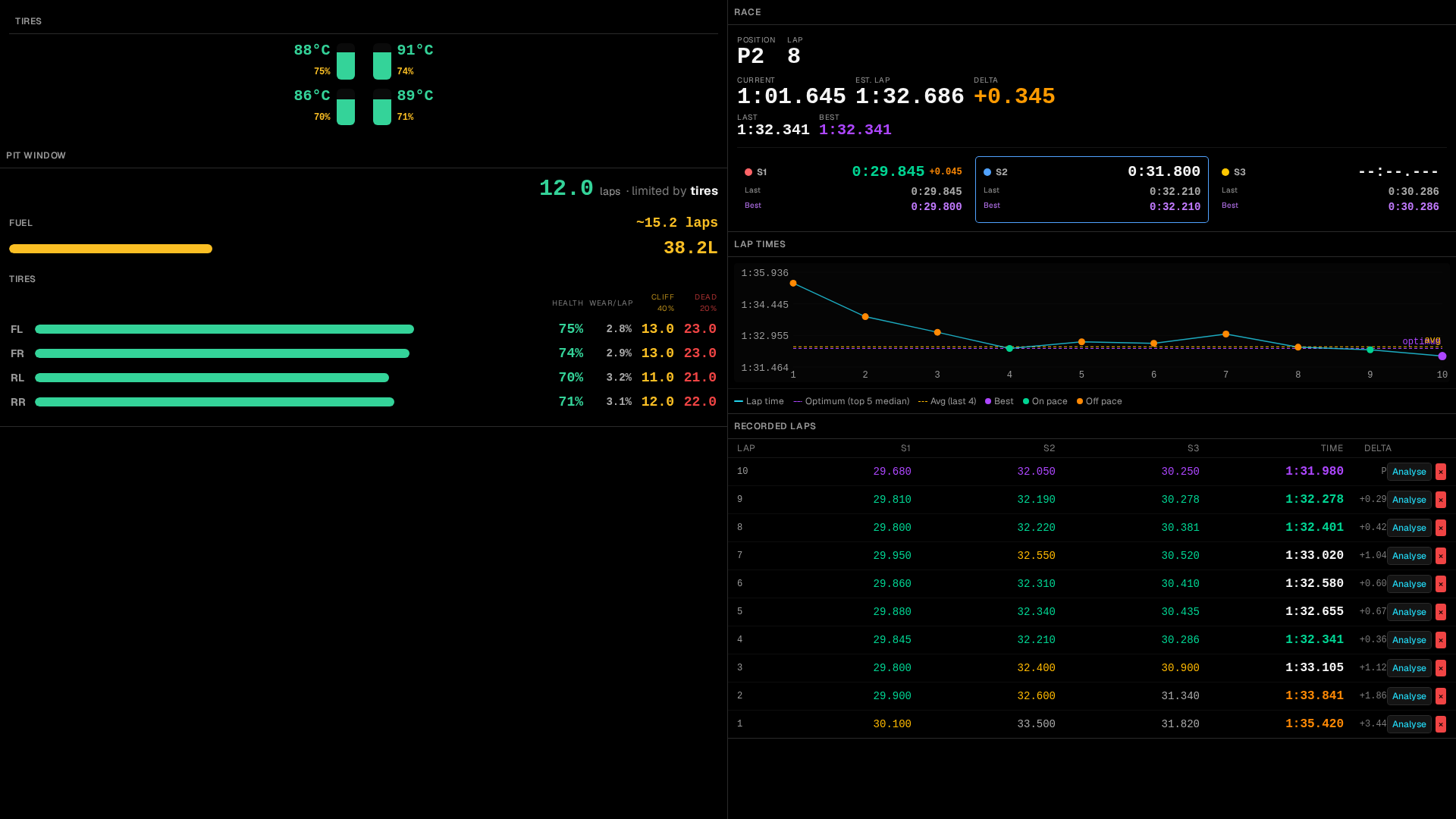Select the S1 sector card

pos(853,190)
